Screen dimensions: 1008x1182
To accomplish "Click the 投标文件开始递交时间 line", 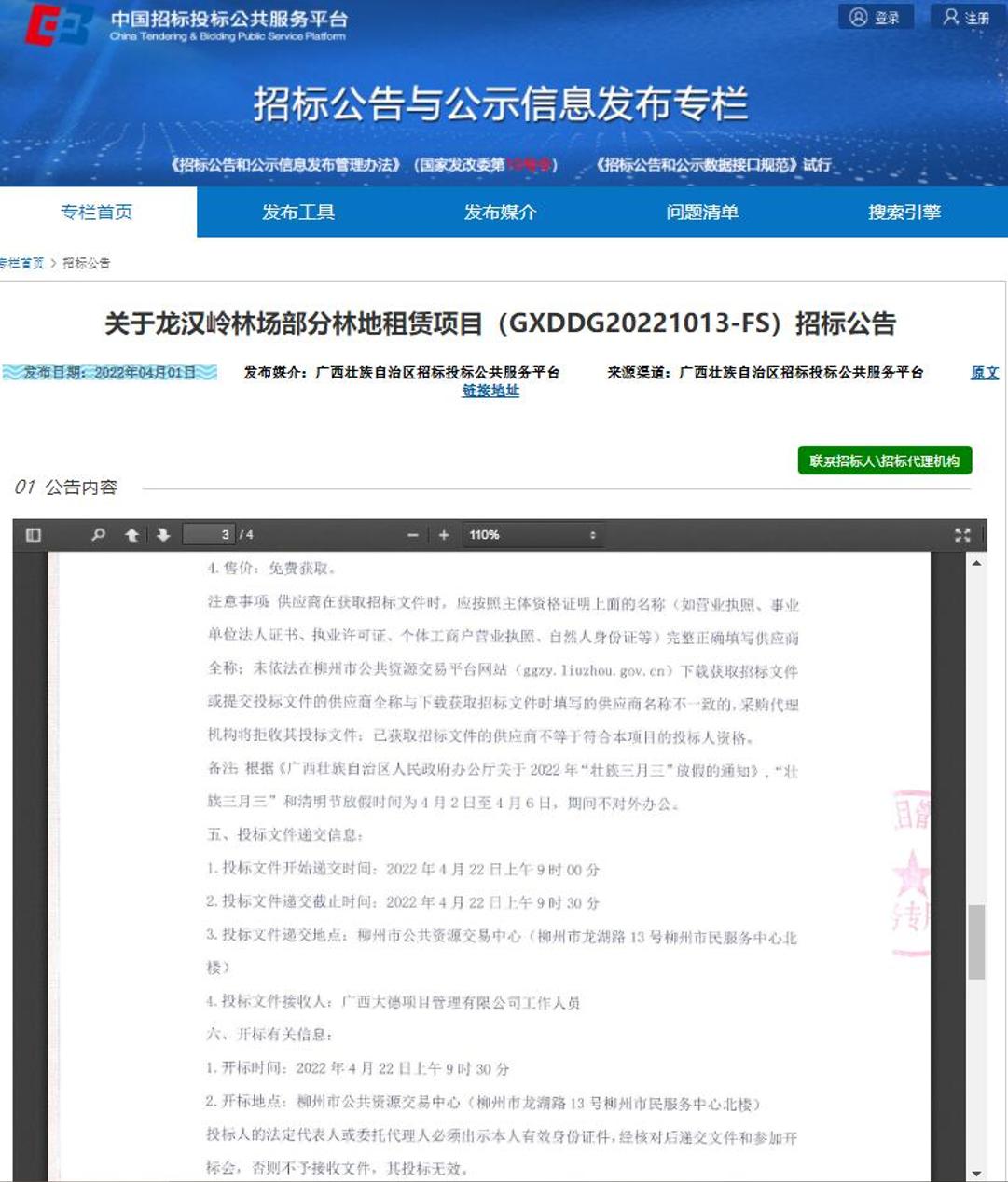I will click(x=403, y=869).
